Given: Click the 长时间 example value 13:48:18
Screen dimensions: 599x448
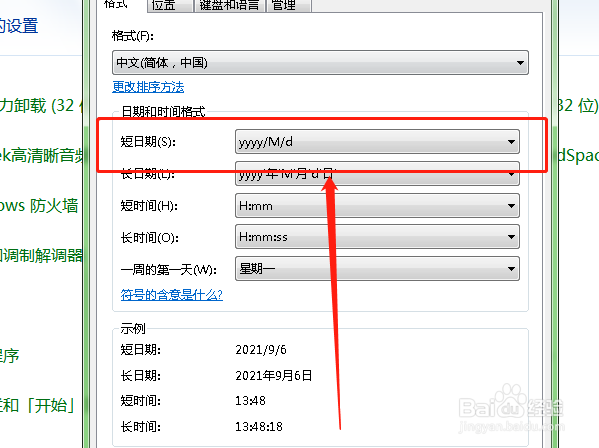Looking at the screenshot, I should pyautogui.click(x=259, y=426).
